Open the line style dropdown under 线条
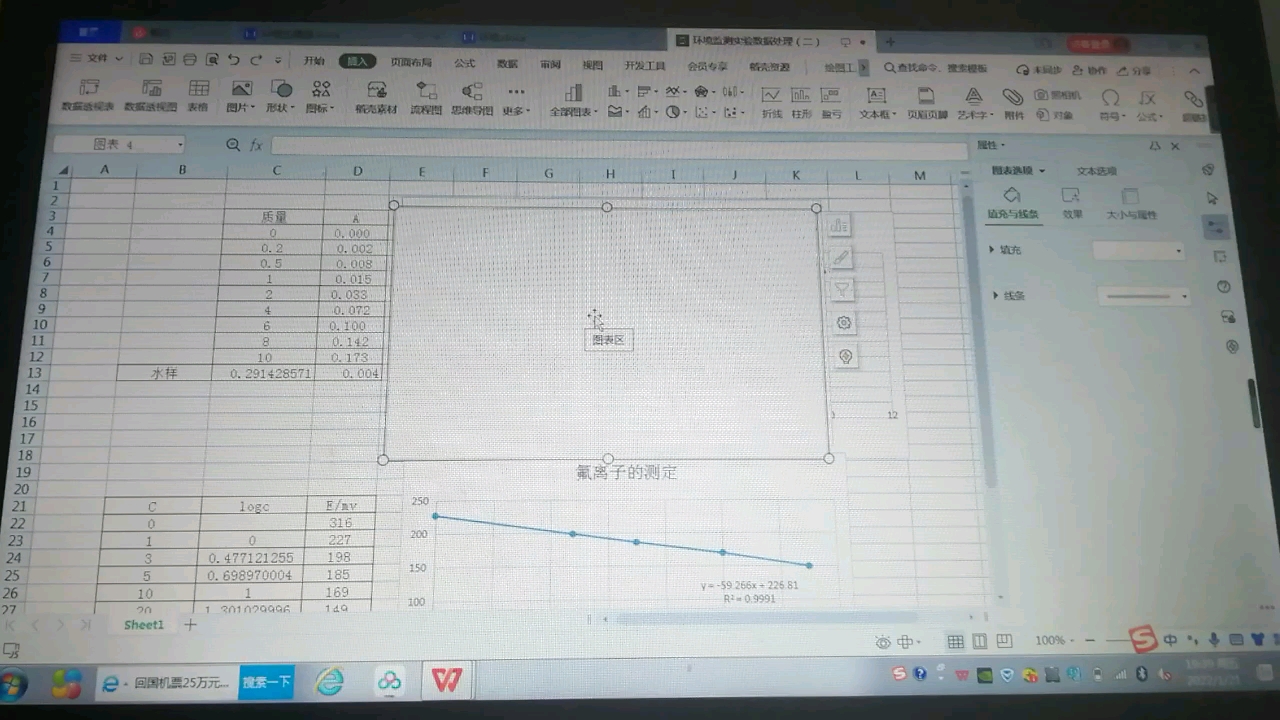 tap(1184, 296)
